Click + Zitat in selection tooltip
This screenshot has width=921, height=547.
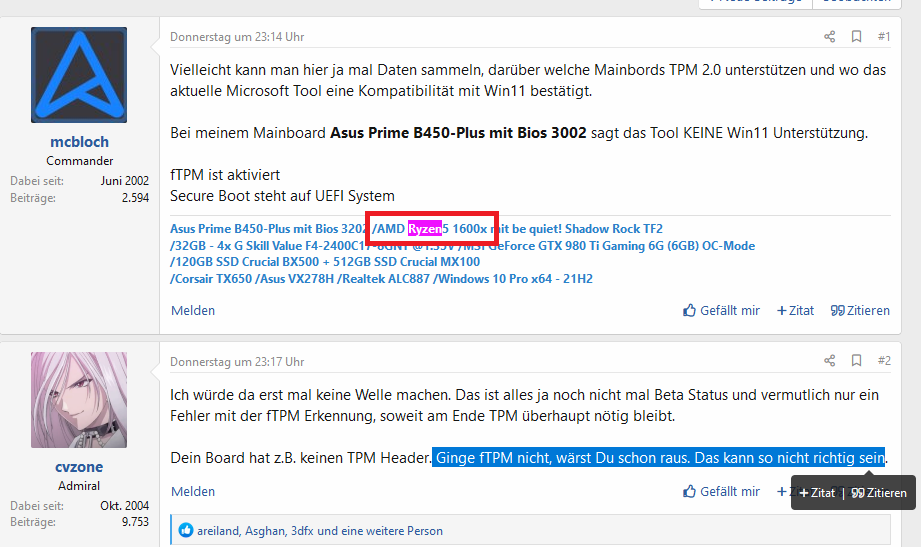(x=817, y=493)
